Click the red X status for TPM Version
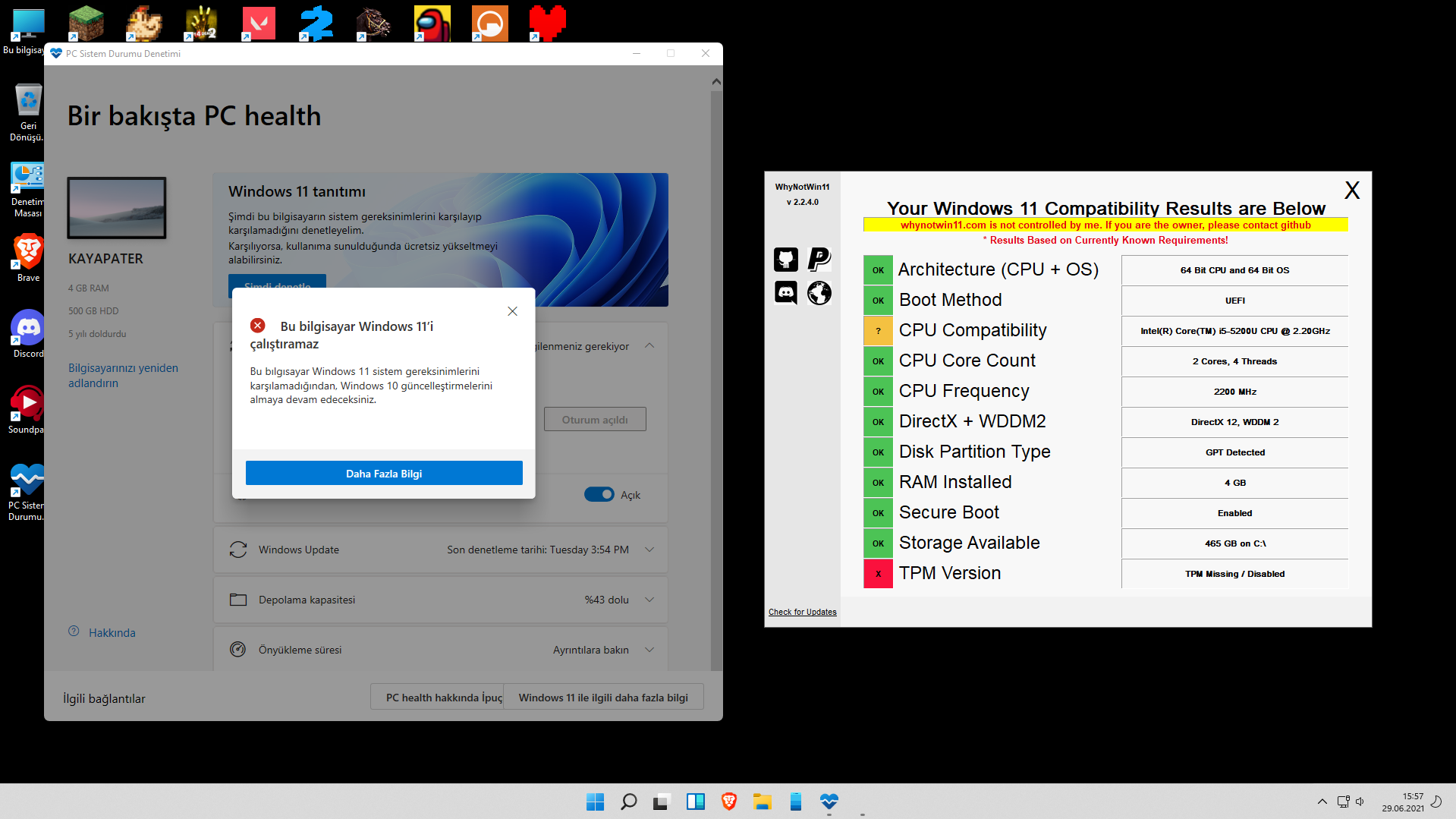 click(878, 574)
